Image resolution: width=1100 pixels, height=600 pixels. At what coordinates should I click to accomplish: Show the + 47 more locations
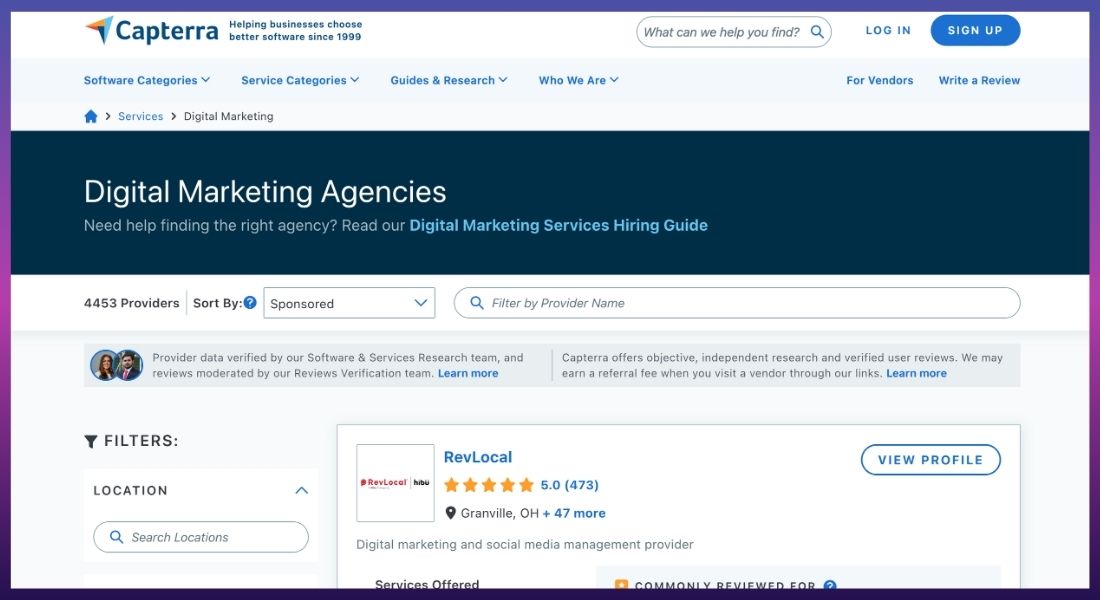[x=574, y=513]
